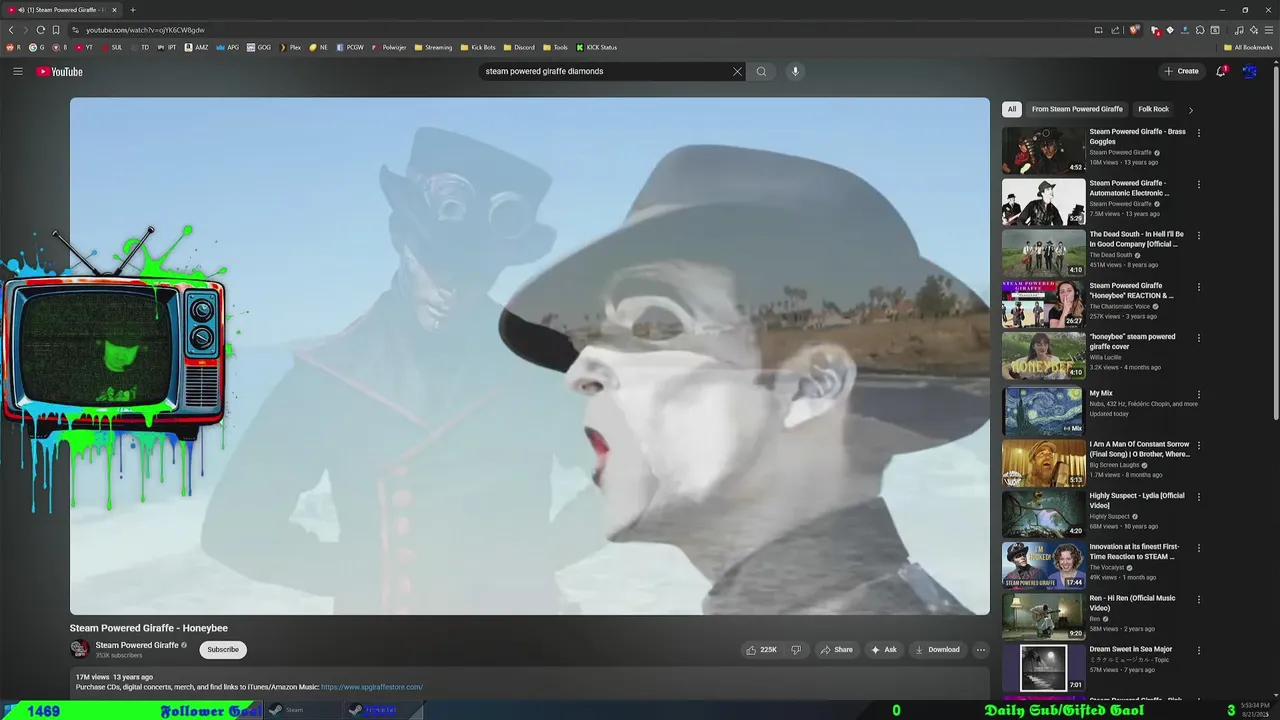Open Automatonic Electronic video thumbnail

point(1043,201)
